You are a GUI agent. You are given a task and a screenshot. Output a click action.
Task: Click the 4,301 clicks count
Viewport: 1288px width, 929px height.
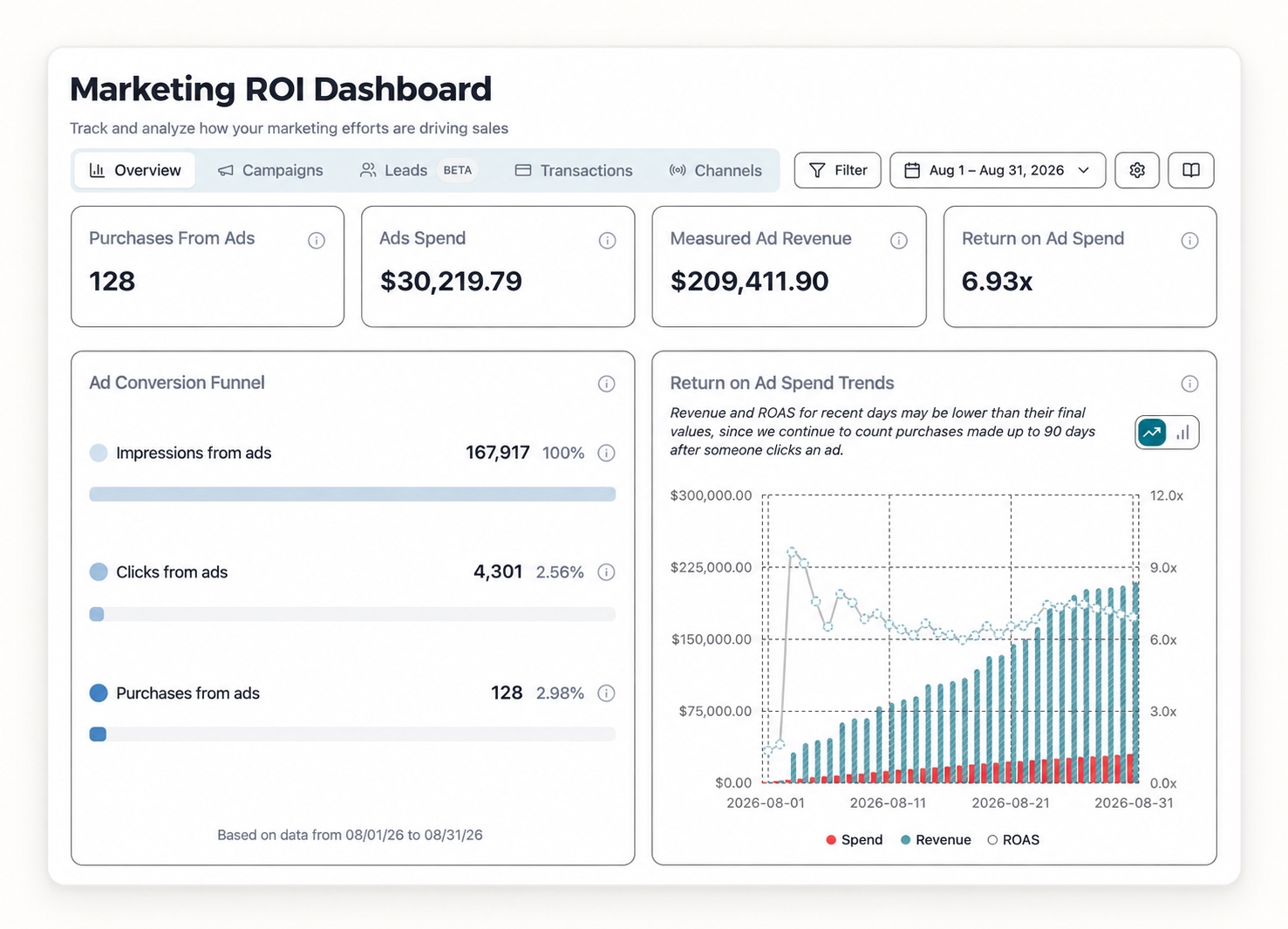tap(498, 572)
